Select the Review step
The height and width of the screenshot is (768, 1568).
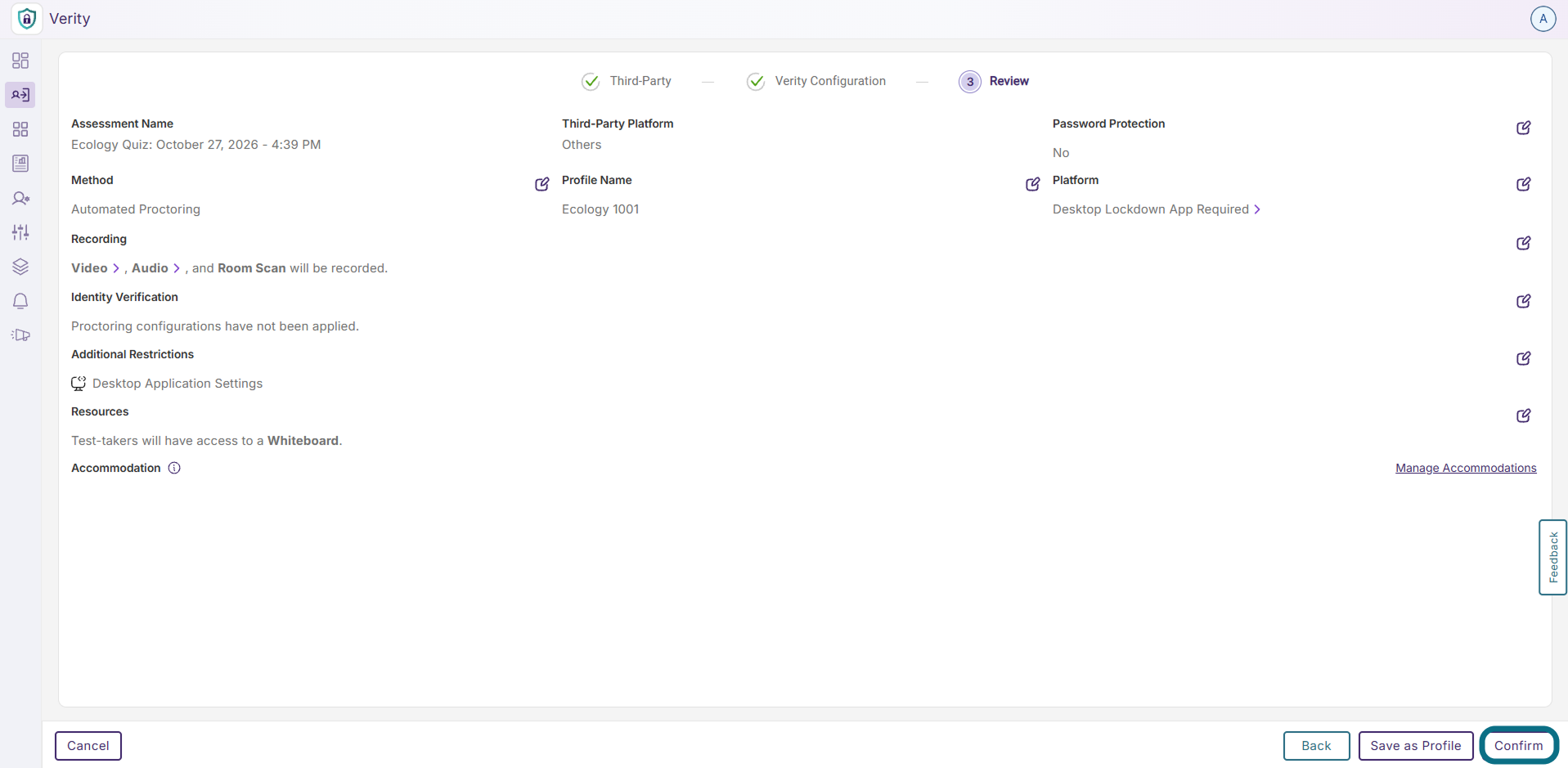(x=994, y=81)
